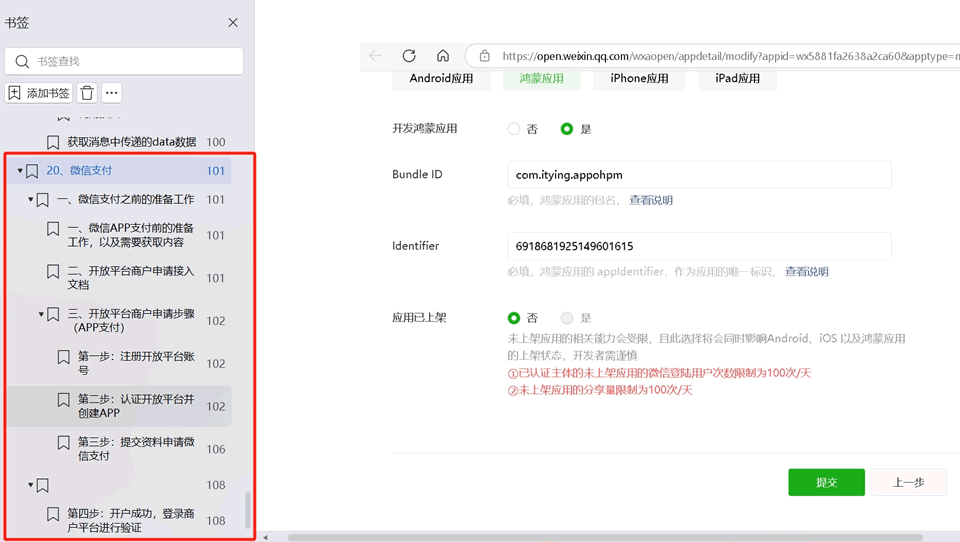Collapse 三、开放平台商户申请步骤 node
This screenshot has width=960, height=542.
tap(42, 314)
